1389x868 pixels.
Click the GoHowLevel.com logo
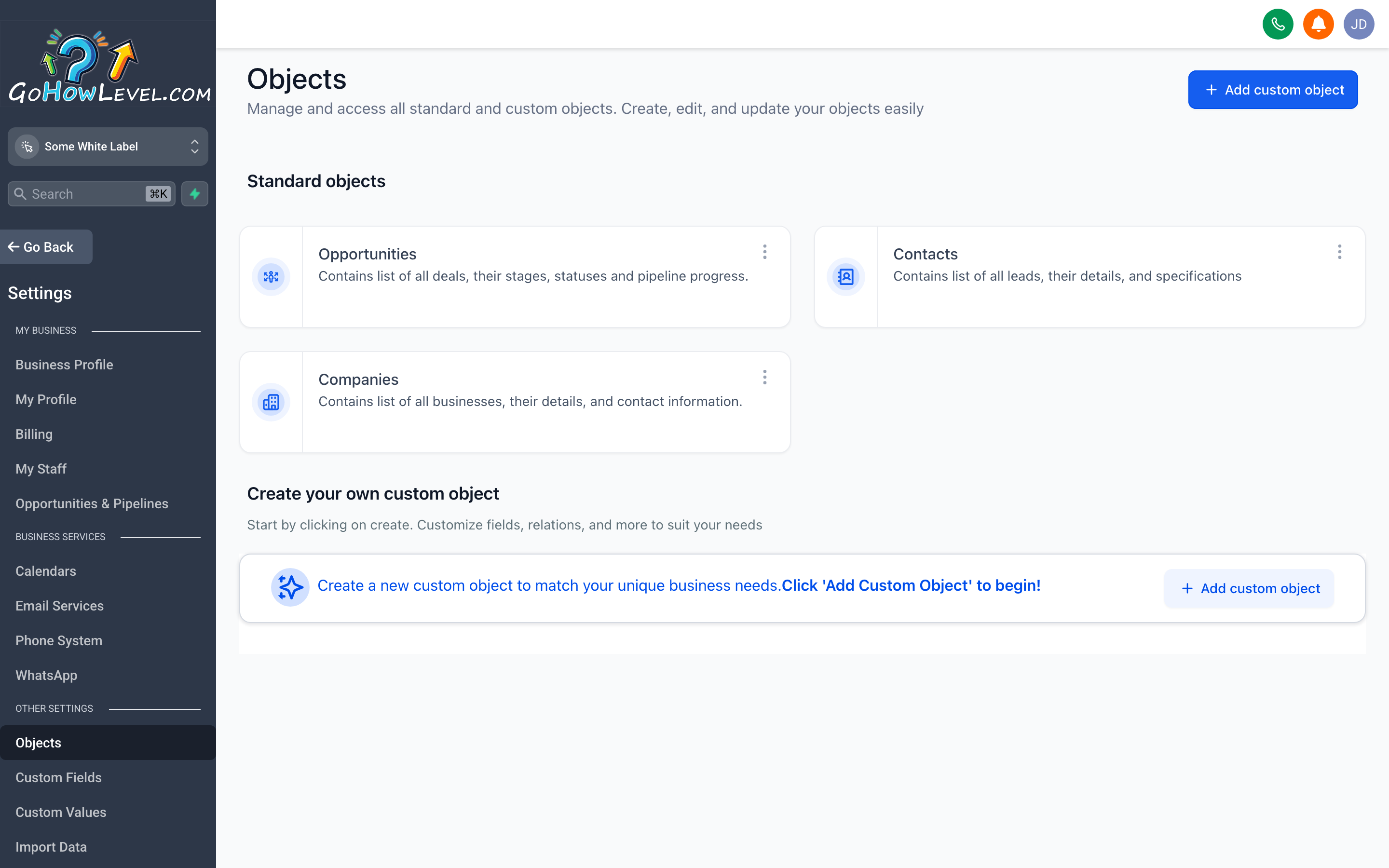(x=109, y=66)
